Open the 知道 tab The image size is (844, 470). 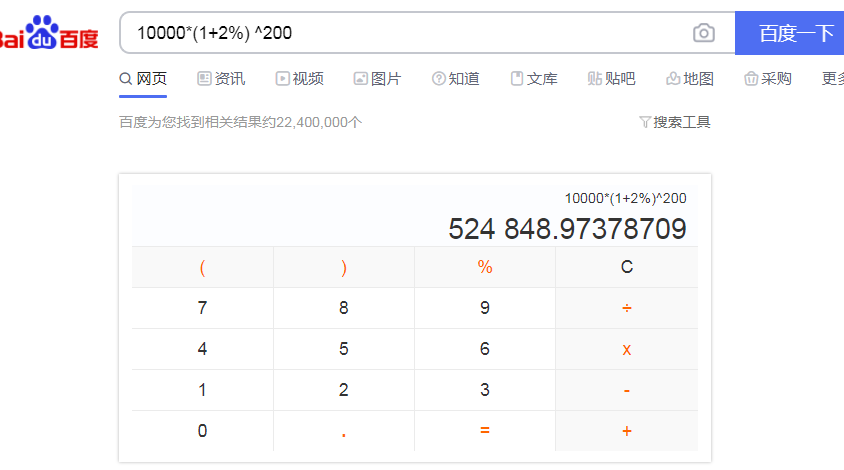455,79
